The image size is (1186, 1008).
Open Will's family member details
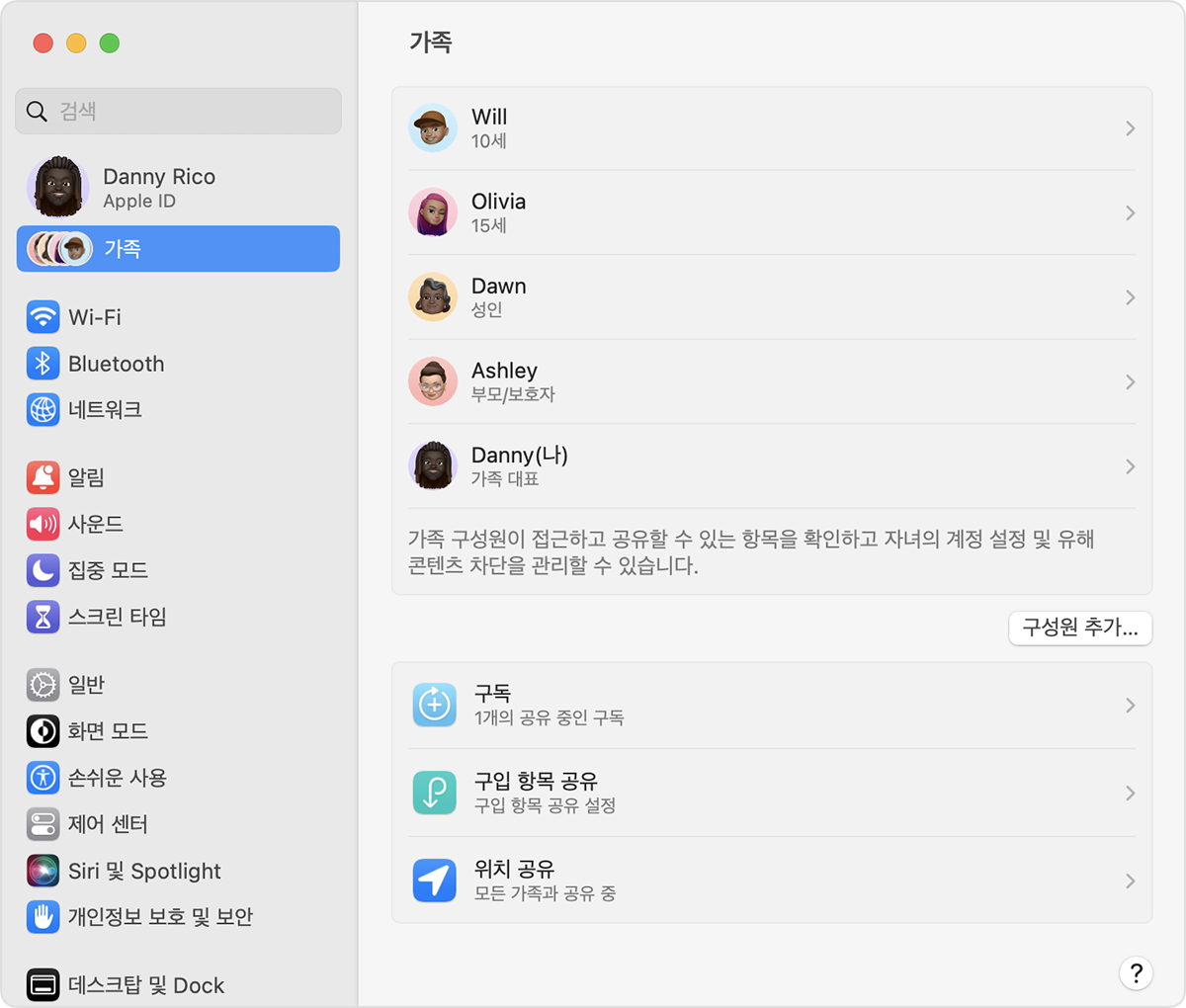(x=771, y=127)
